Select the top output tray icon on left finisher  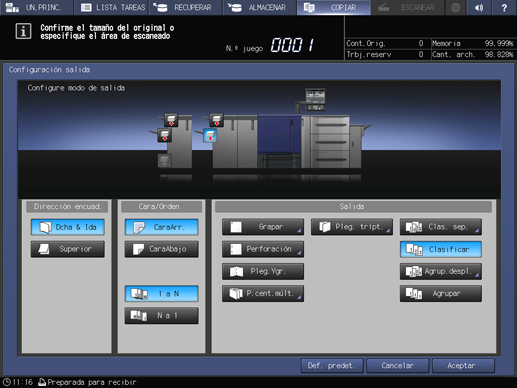point(171,120)
